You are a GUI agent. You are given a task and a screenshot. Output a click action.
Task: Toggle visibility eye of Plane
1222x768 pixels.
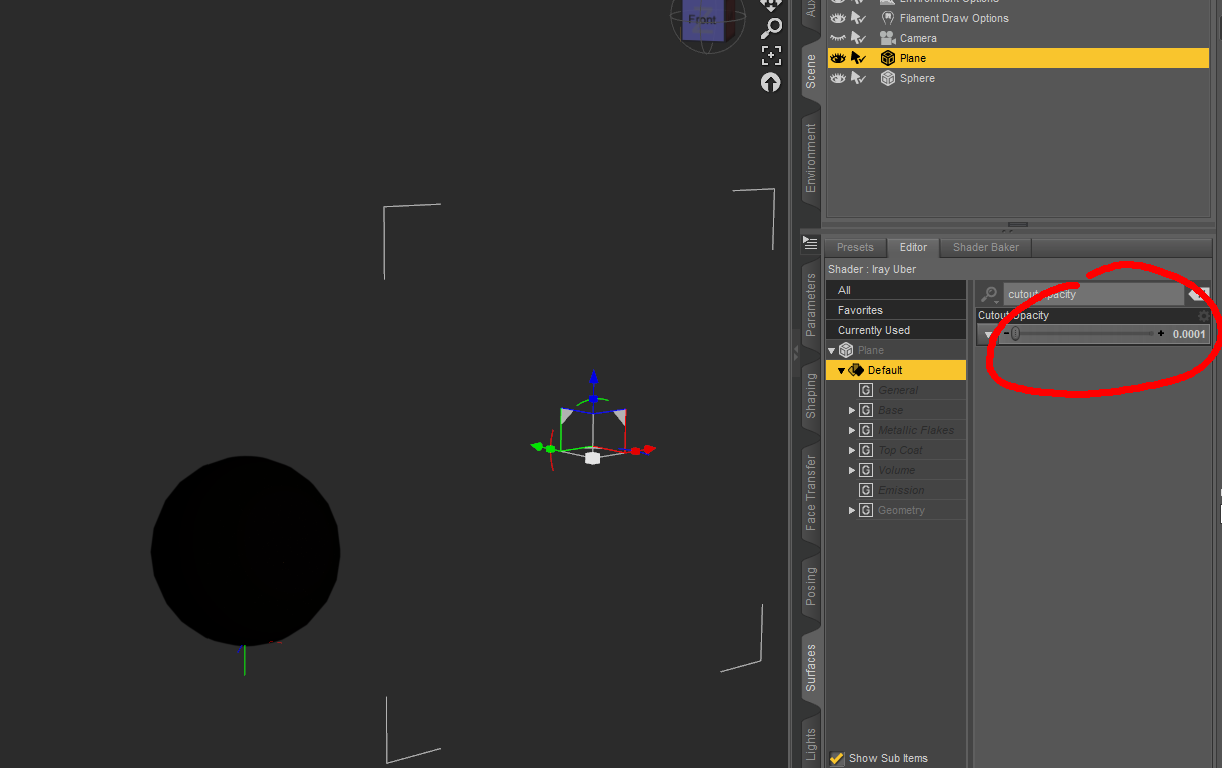838,58
